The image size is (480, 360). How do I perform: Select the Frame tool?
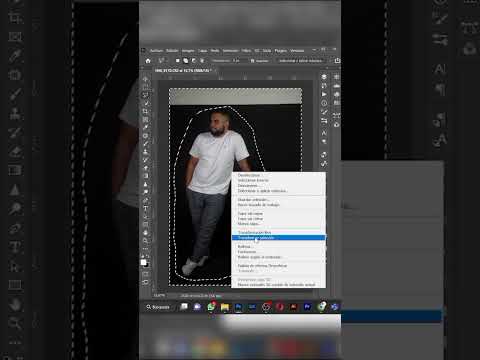[146, 119]
